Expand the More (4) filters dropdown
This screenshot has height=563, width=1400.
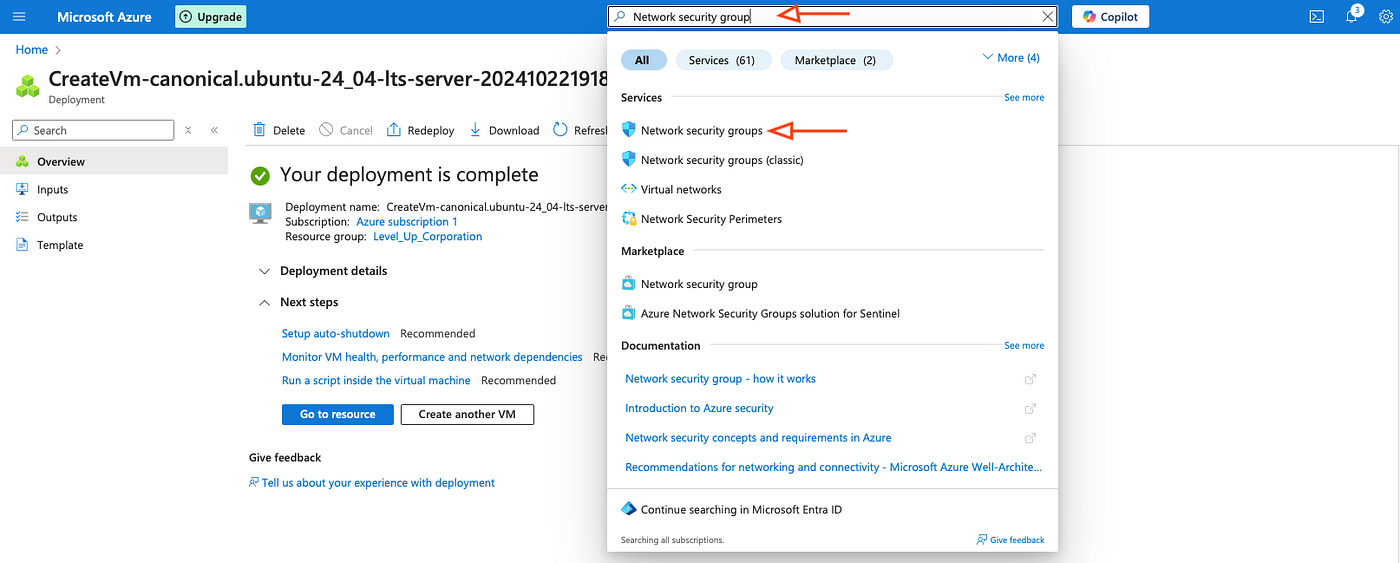click(1011, 58)
